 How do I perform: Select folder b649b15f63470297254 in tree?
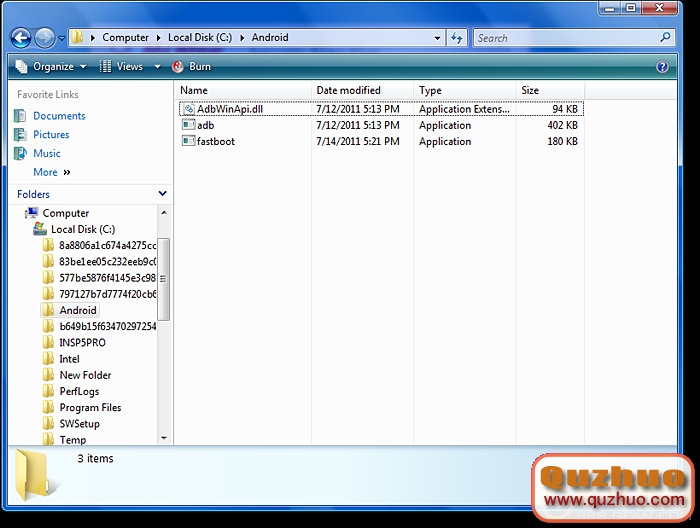[108, 326]
